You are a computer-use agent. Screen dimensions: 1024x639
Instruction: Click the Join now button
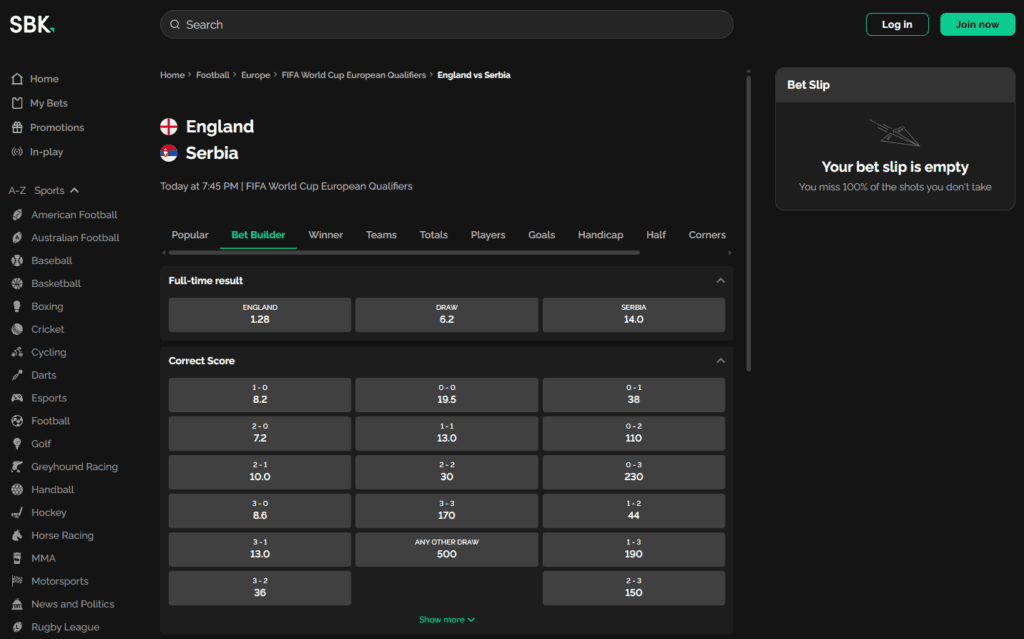click(977, 24)
